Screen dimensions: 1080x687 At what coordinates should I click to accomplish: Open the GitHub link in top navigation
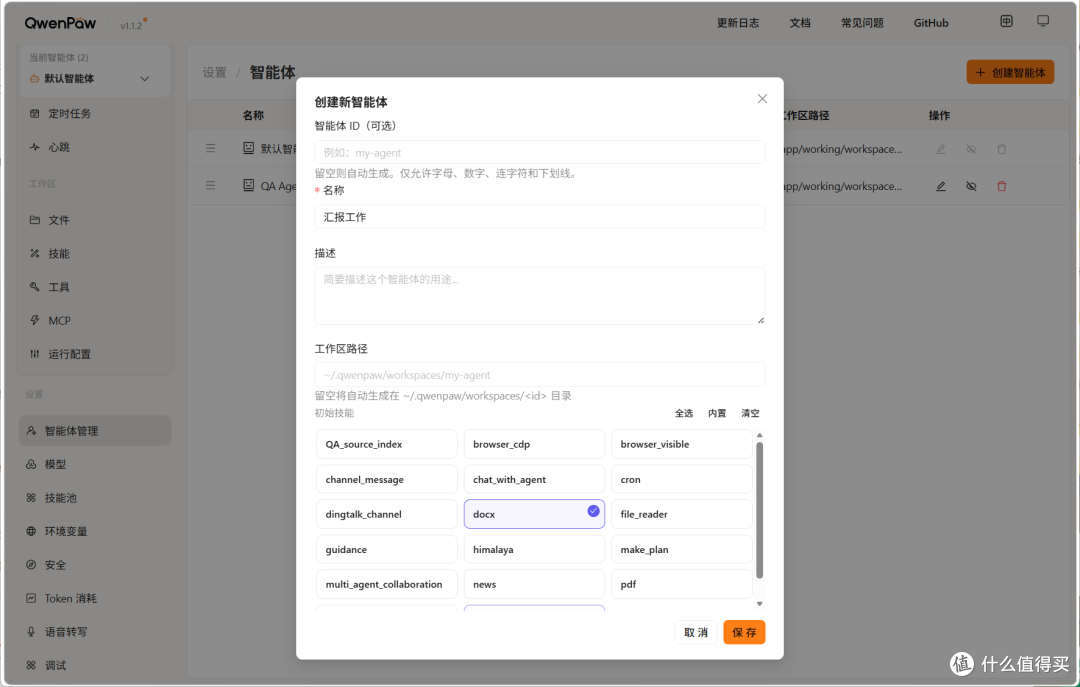pos(931,23)
